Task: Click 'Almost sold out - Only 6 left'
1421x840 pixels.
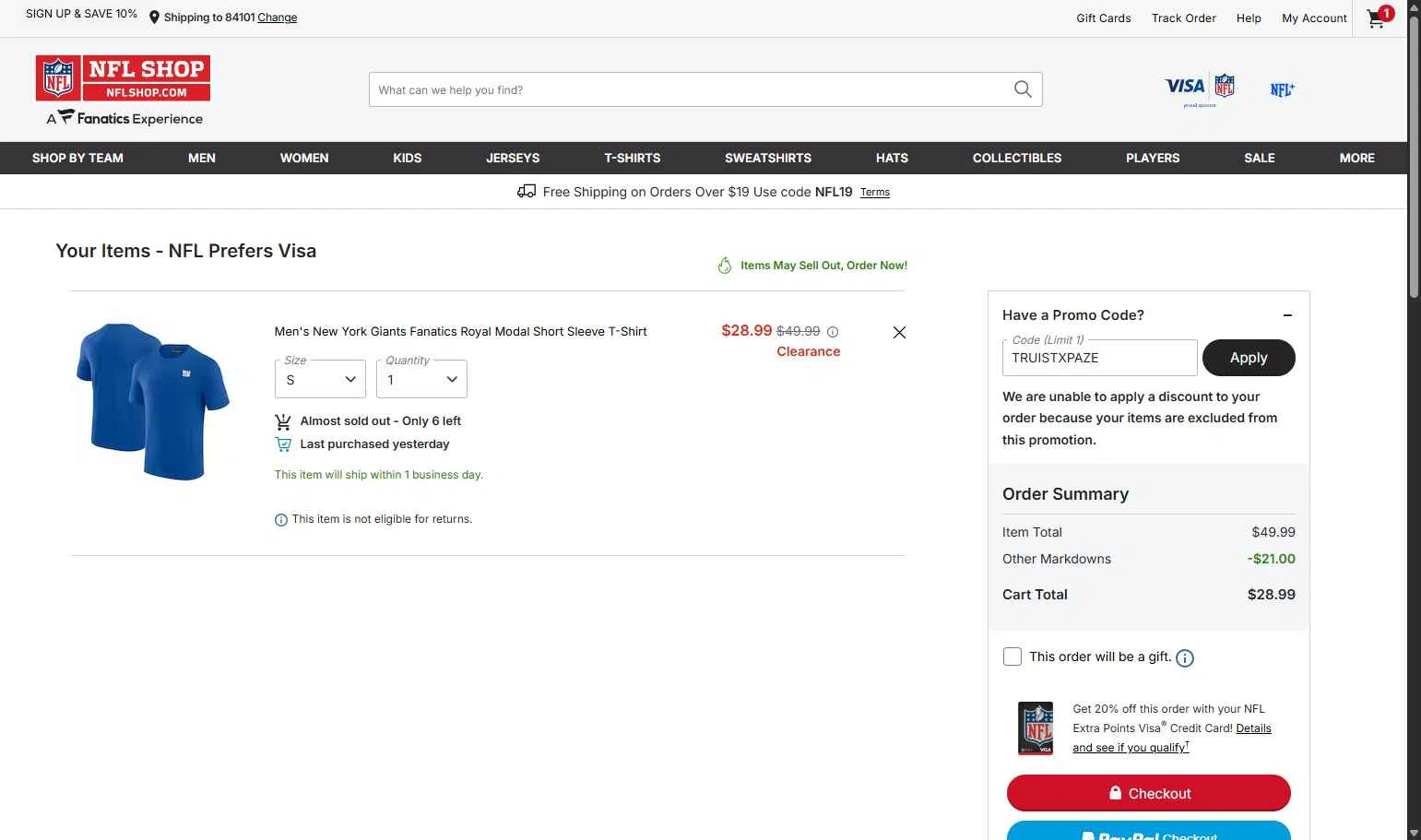Action: tap(380, 421)
